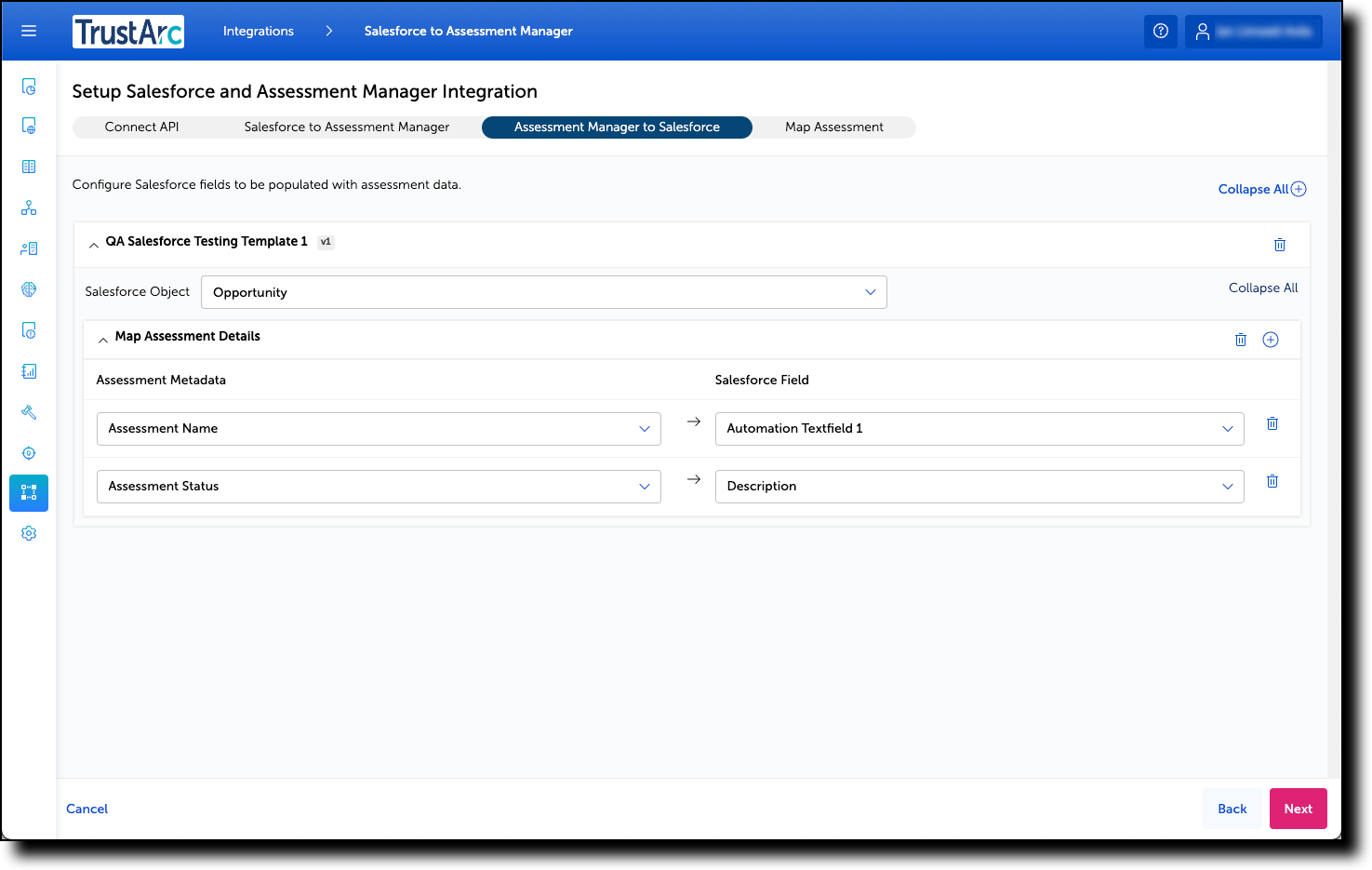1372x870 pixels.
Task: Select the gavel icon in the sidebar
Action: [28, 412]
